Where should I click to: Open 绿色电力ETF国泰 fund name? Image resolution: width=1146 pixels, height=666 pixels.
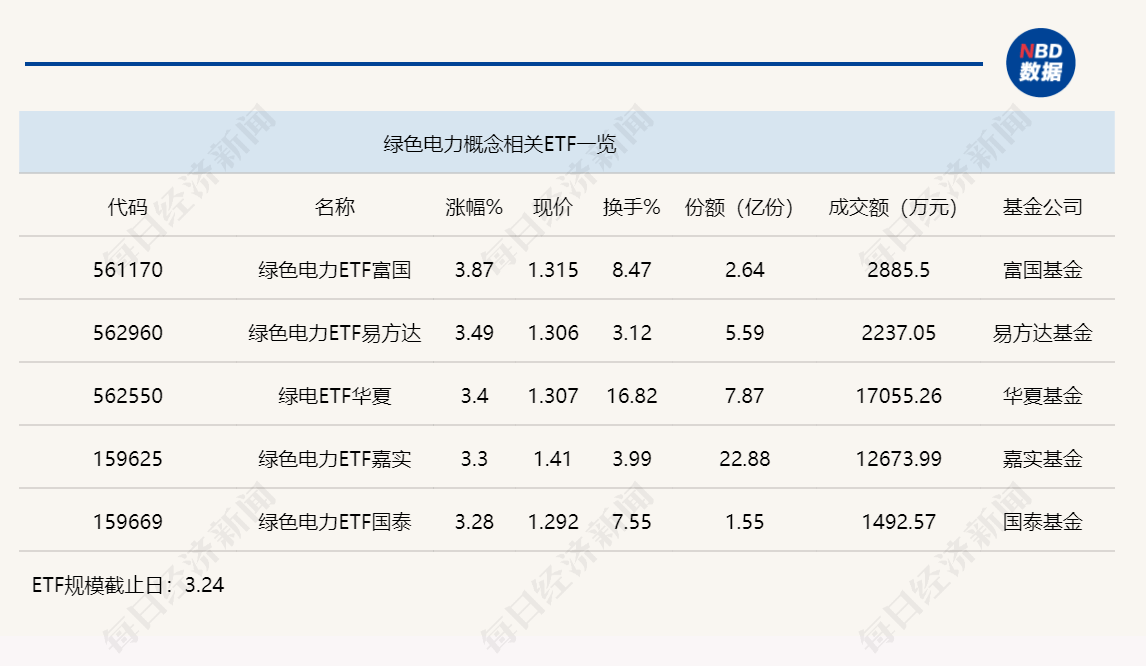point(334,522)
